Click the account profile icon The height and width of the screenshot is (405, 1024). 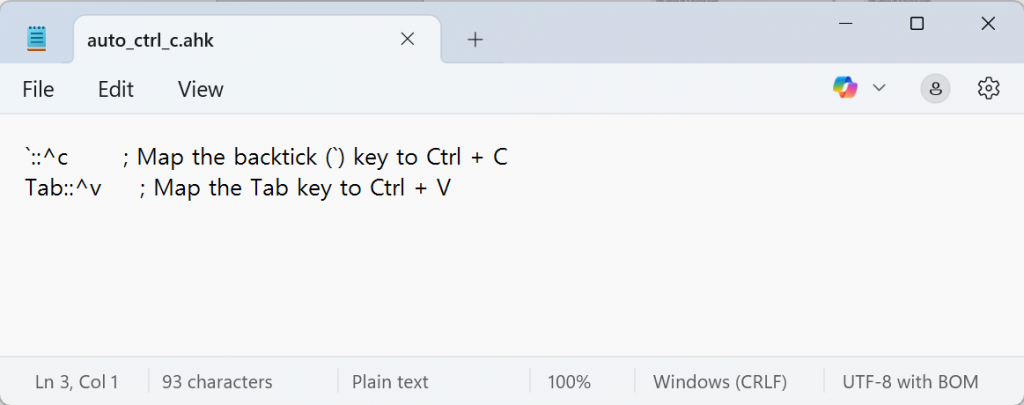935,88
